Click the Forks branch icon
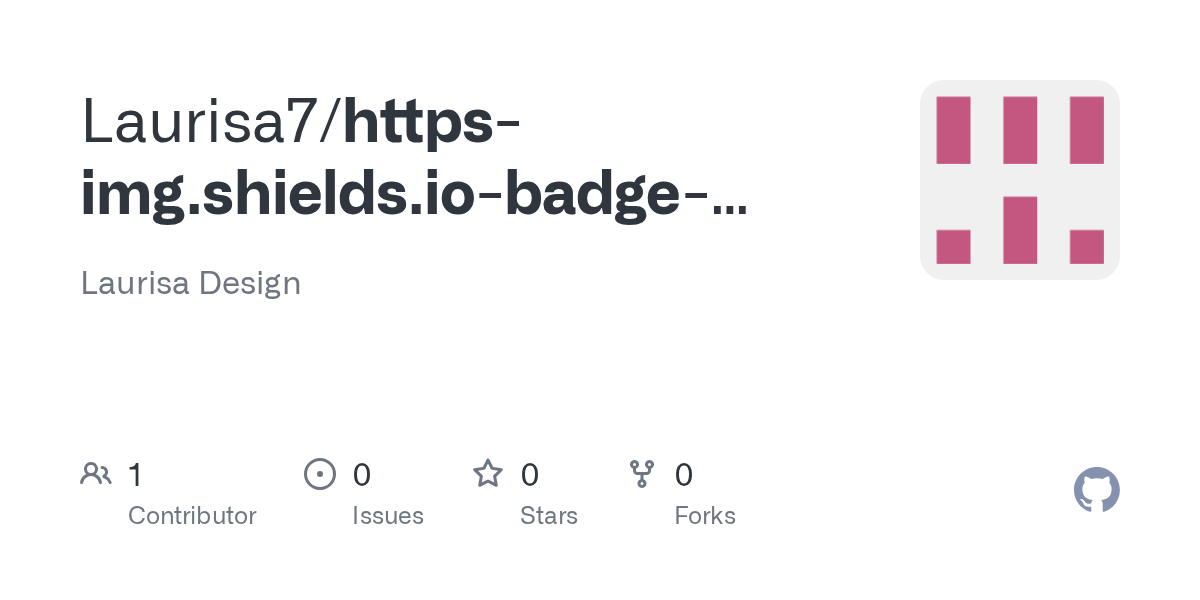The width and height of the screenshot is (1200, 600). pyautogui.click(x=642, y=474)
